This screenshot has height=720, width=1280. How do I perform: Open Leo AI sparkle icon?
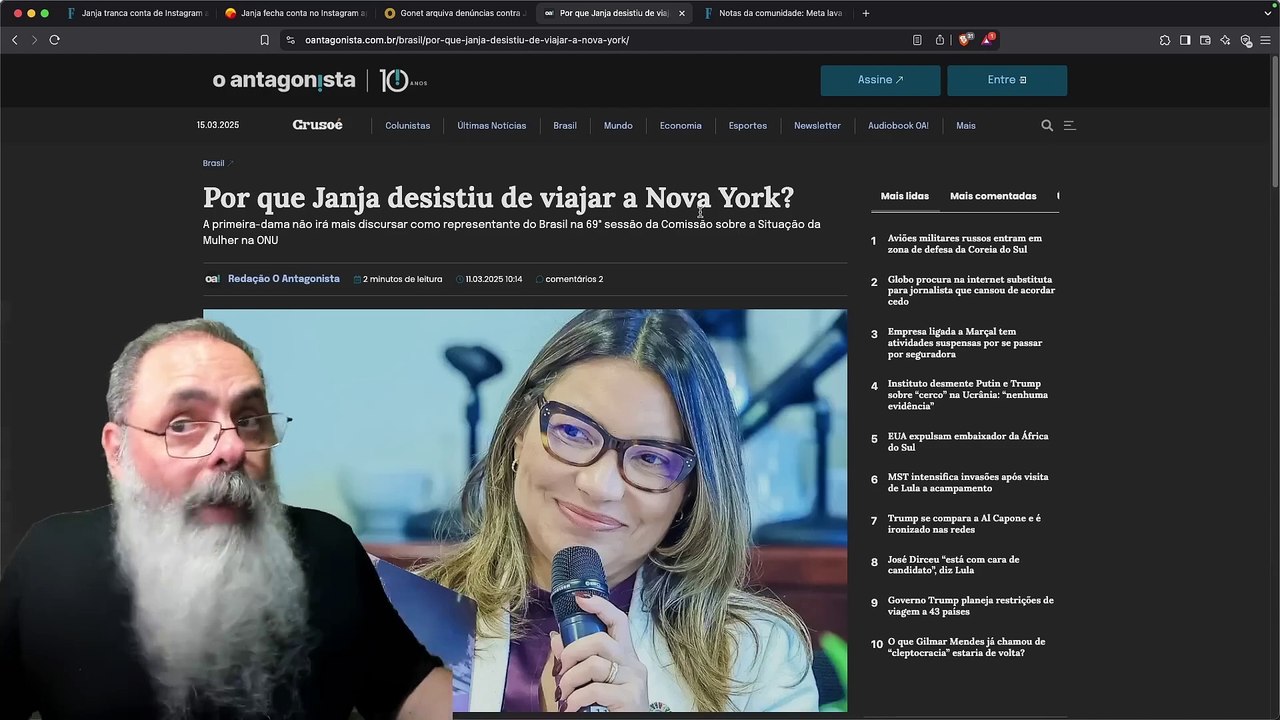pos(1225,40)
